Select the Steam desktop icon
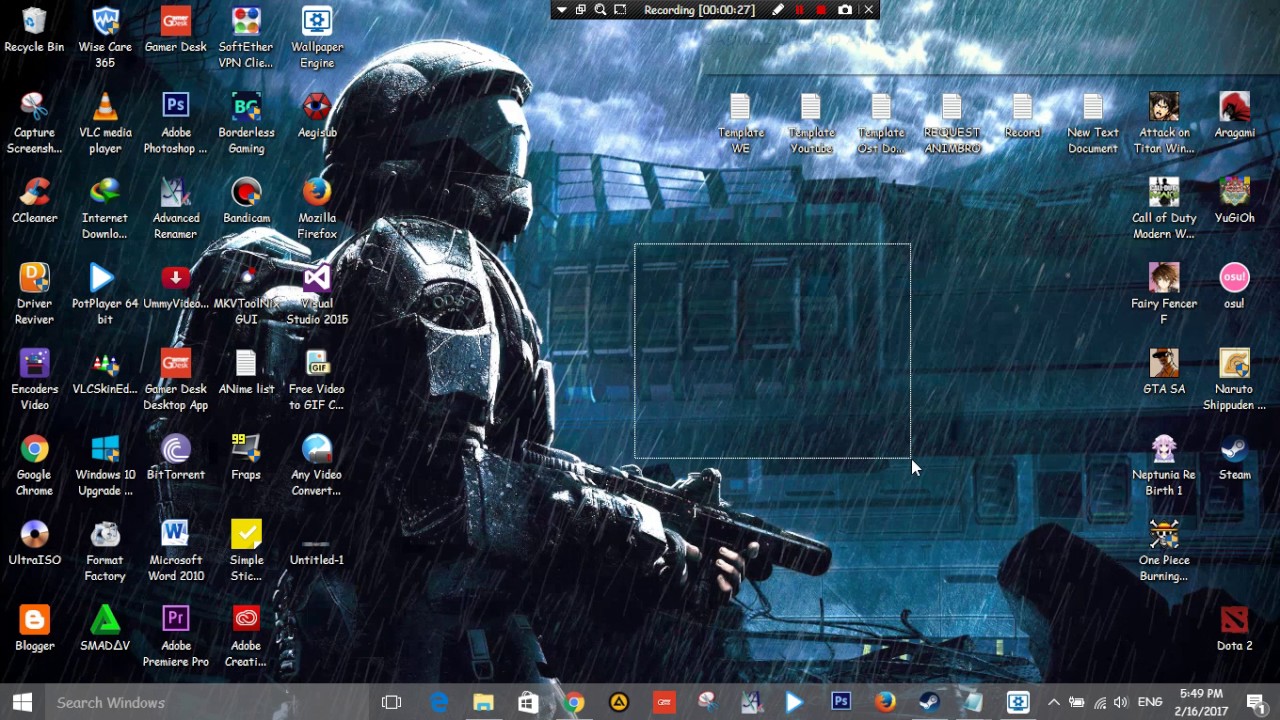The height and width of the screenshot is (720, 1280). 1235,457
